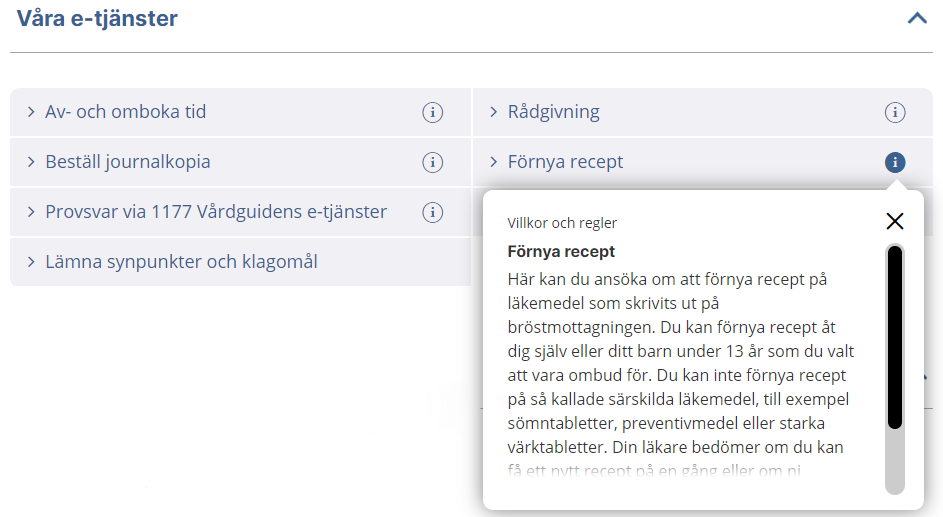Click the popup text starting 'Här kan du ansöka'

(x=681, y=375)
